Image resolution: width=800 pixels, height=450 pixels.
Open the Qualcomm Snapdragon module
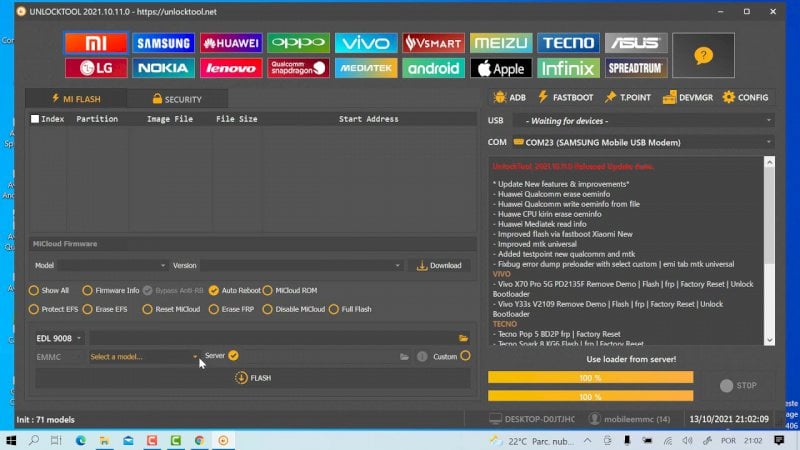pos(298,68)
